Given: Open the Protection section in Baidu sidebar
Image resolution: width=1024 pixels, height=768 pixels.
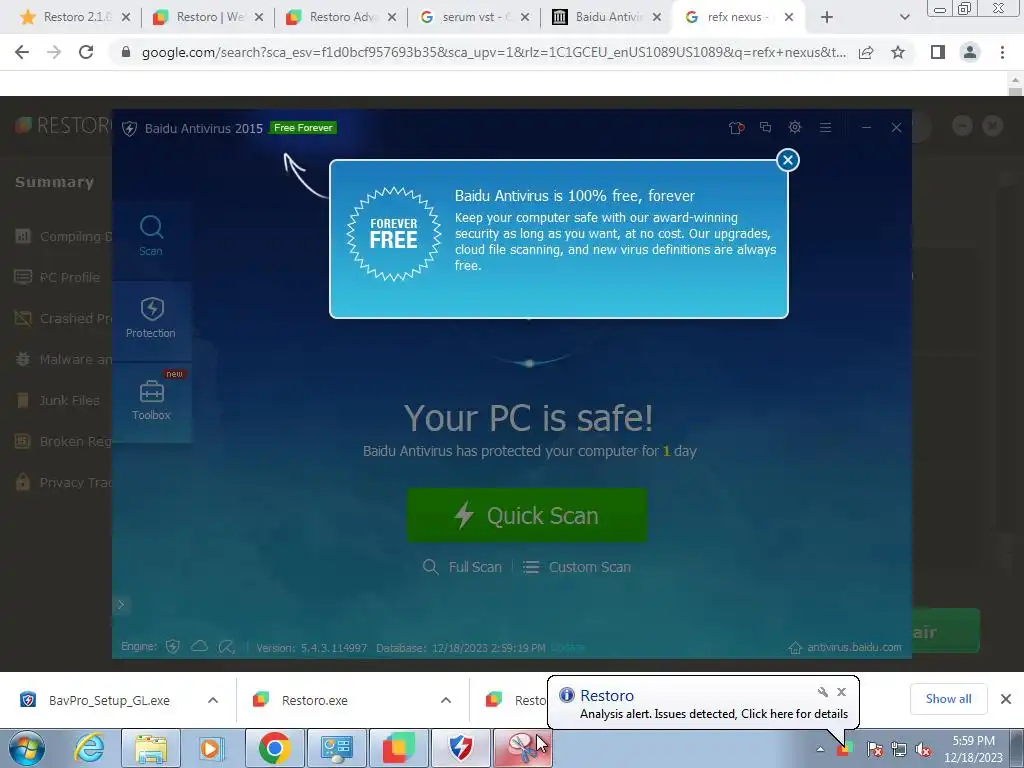Looking at the screenshot, I should click(151, 318).
